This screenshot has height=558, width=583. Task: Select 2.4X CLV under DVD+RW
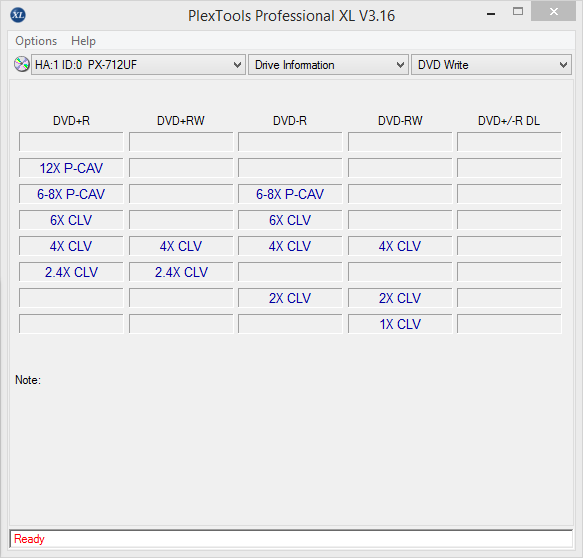tap(181, 272)
